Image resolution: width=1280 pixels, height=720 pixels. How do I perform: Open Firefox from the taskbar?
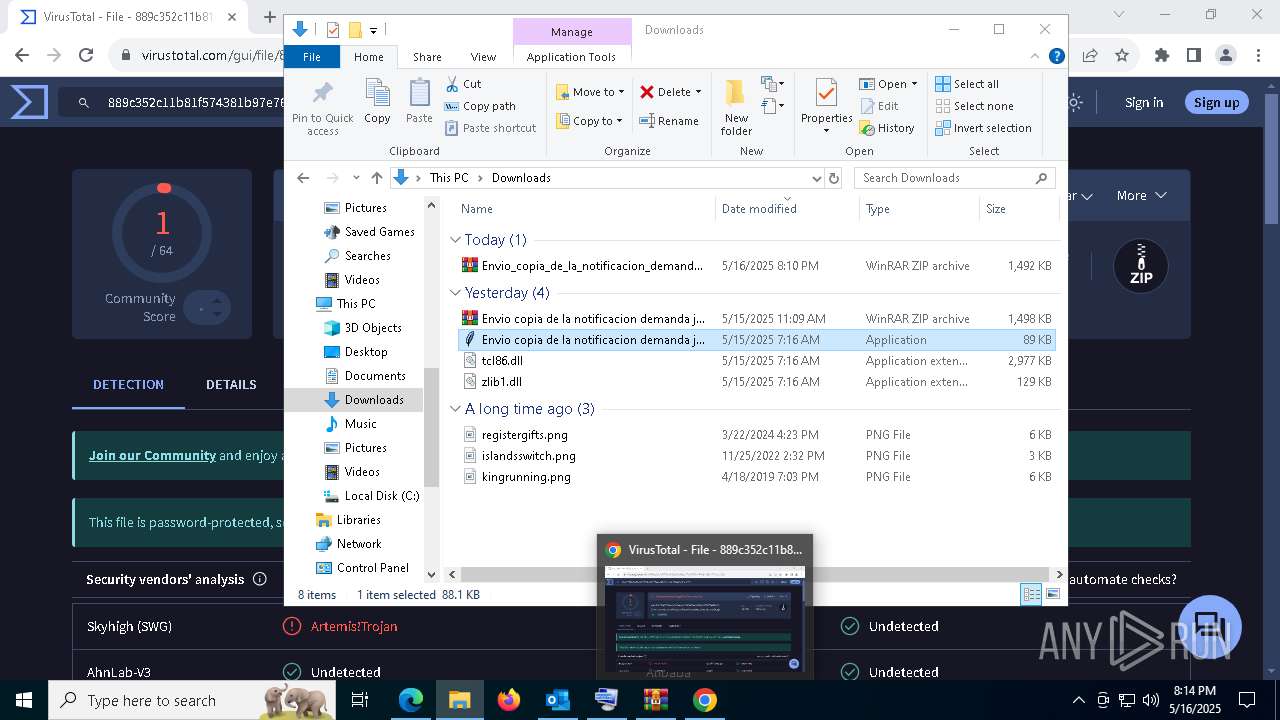tap(508, 700)
